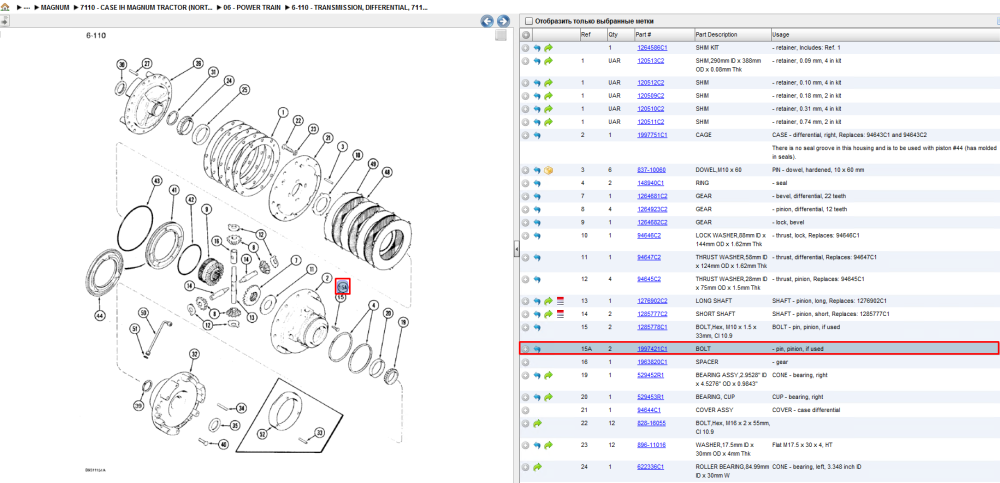This screenshot has height=483, width=1000.
Task: Click blue arrow icon for part 1264681C2
Action: pyautogui.click(x=537, y=197)
